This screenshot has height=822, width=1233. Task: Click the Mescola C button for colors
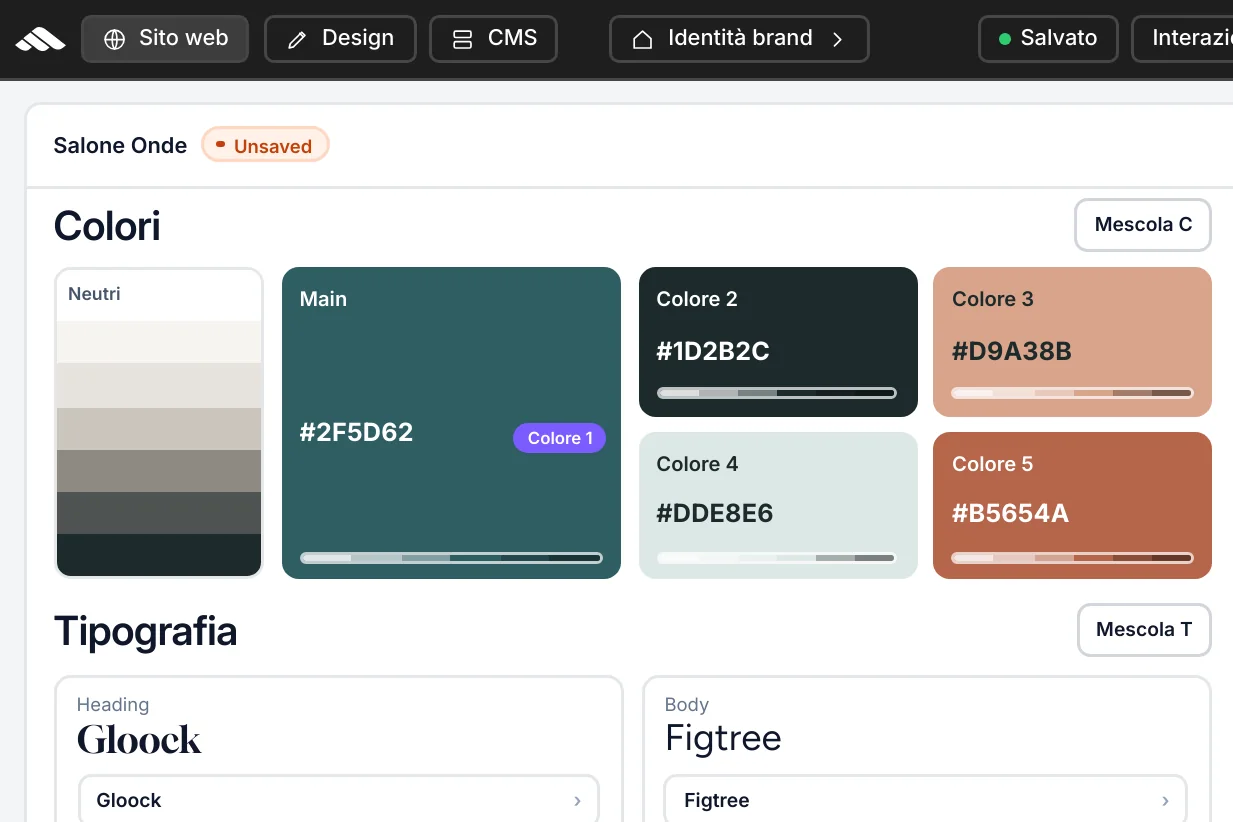[1143, 225]
